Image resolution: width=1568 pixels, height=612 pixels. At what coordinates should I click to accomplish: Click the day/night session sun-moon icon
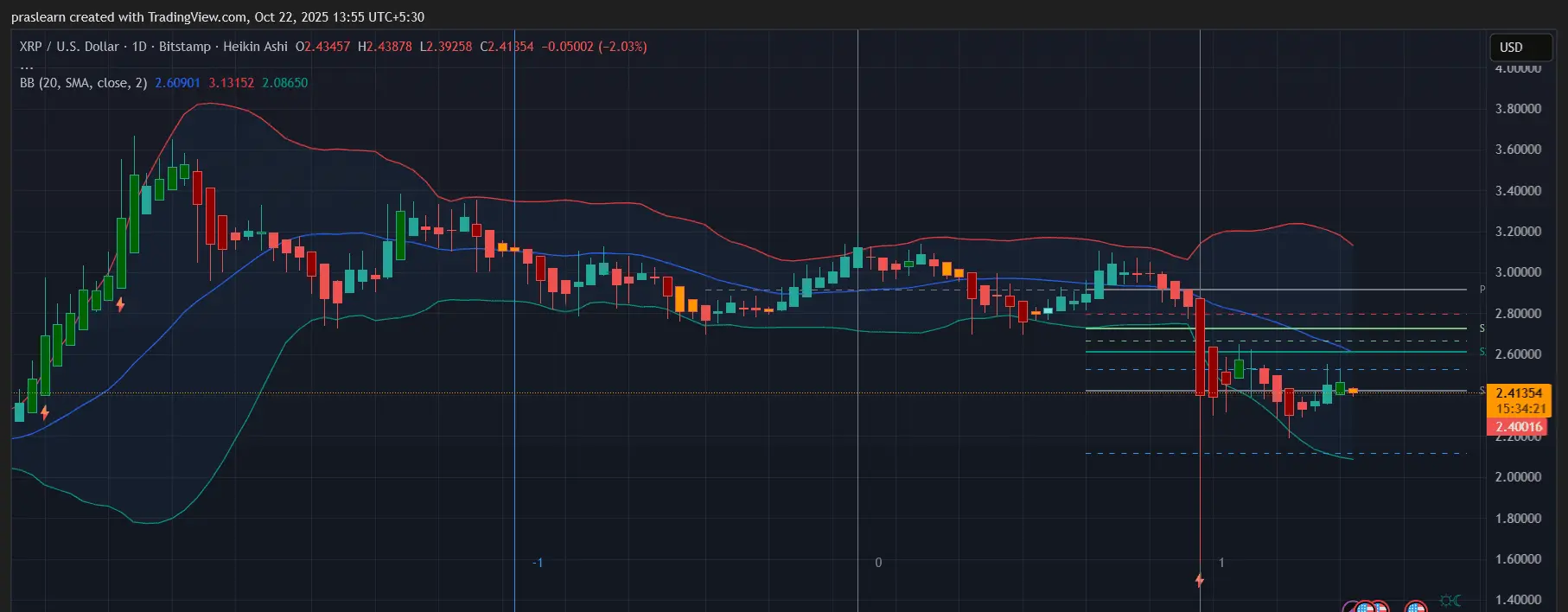coord(1450,600)
